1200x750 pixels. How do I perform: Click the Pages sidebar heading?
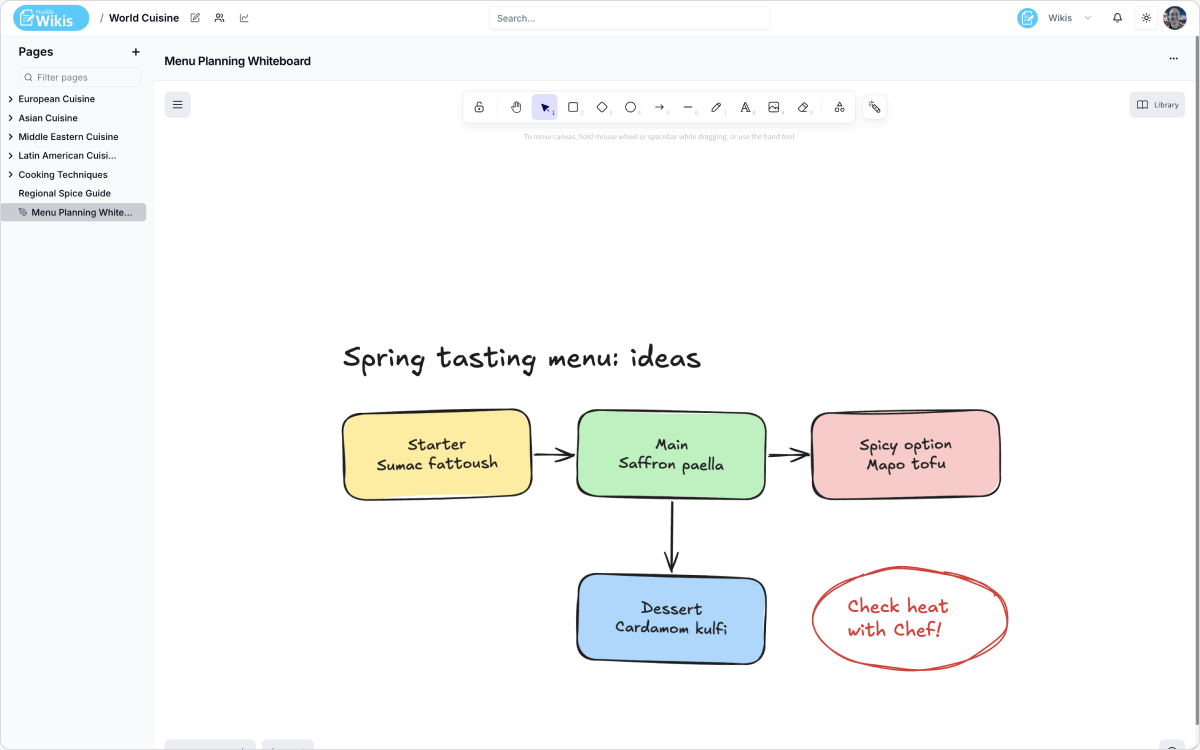[36, 52]
